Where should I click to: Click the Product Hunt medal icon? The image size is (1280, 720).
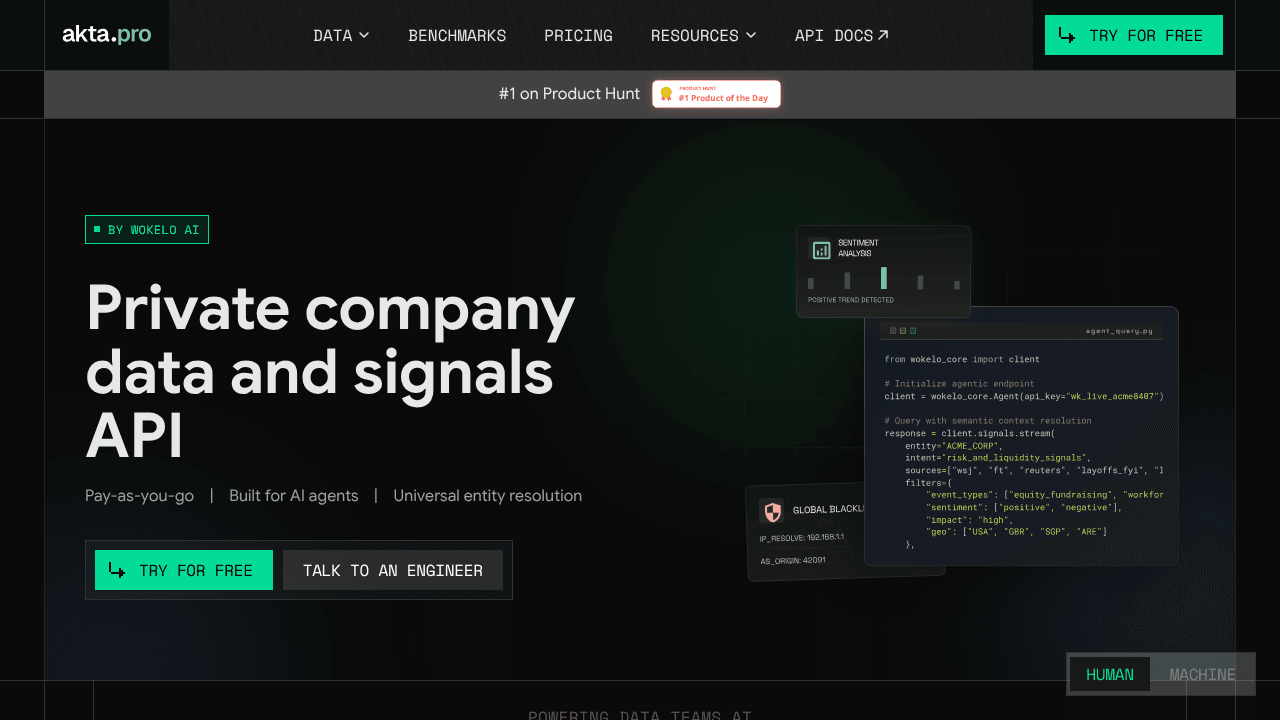[x=666, y=94]
